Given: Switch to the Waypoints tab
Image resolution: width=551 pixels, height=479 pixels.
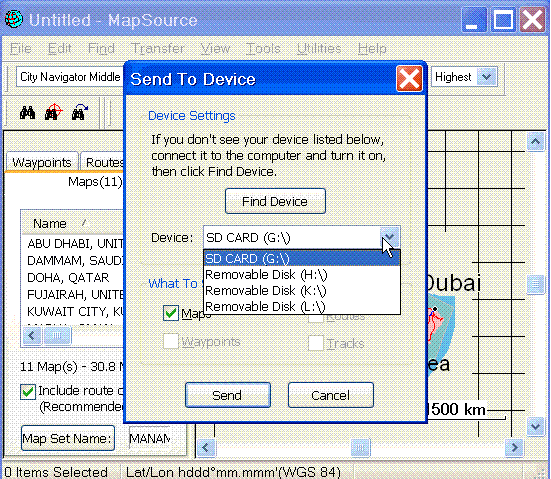Looking at the screenshot, I should tap(41, 162).
